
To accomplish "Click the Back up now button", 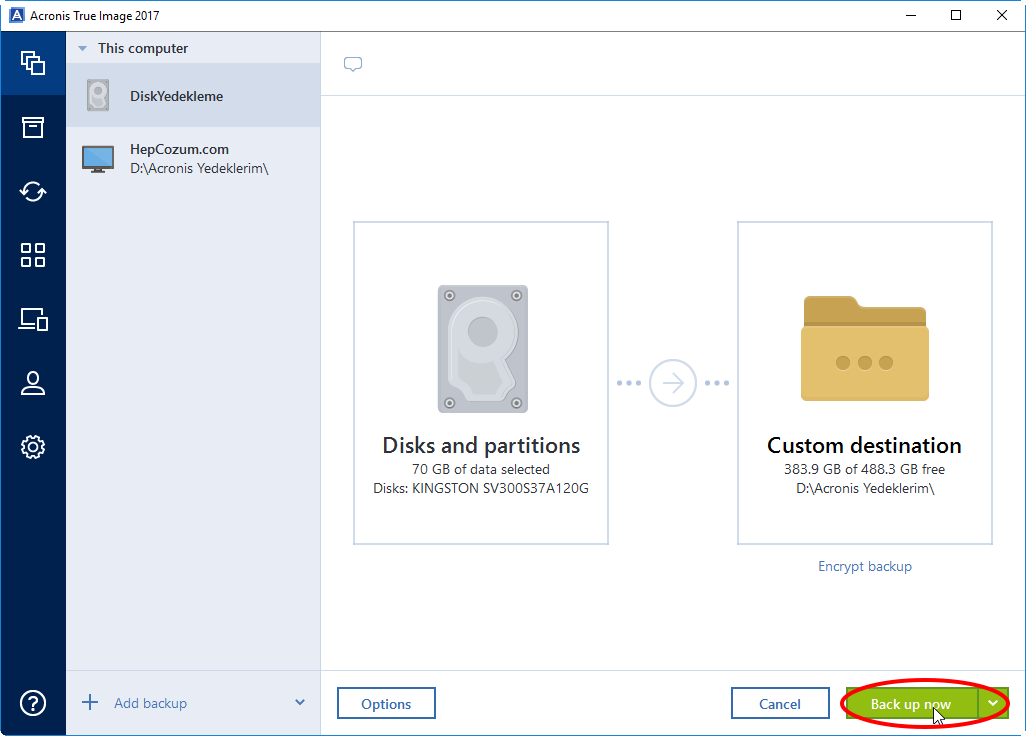I will click(x=911, y=703).
